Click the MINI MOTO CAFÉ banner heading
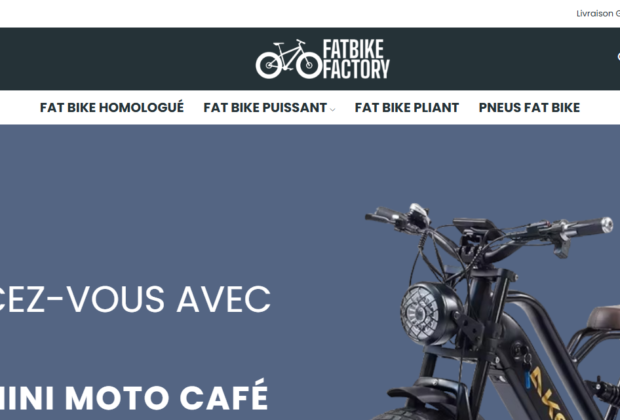The width and height of the screenshot is (620, 420). (132, 396)
